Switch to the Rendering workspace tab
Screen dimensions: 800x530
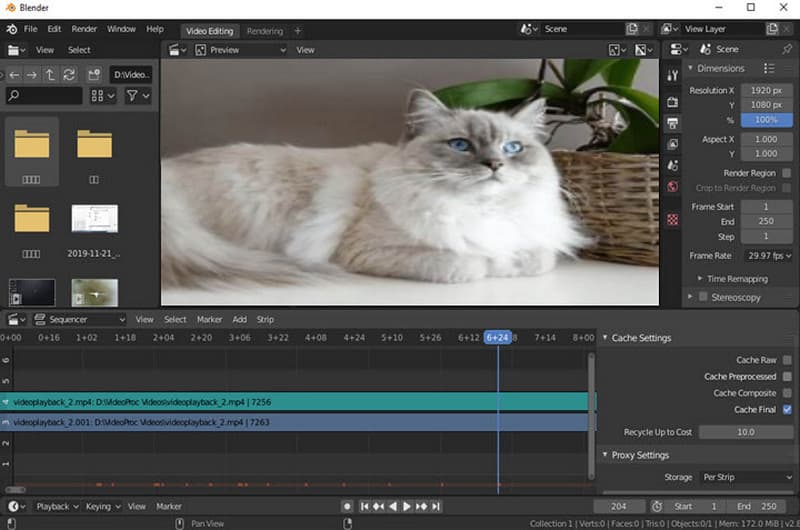(265, 31)
